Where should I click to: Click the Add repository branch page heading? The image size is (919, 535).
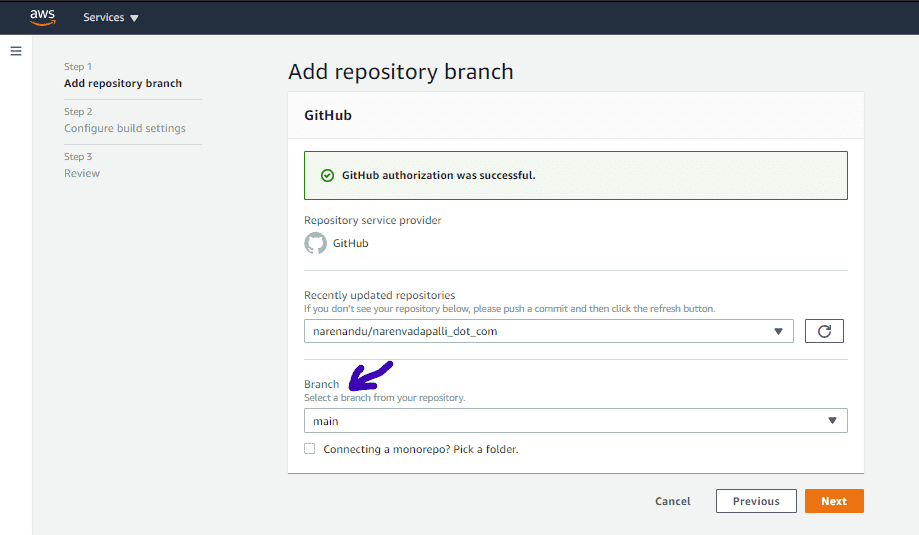(x=401, y=71)
